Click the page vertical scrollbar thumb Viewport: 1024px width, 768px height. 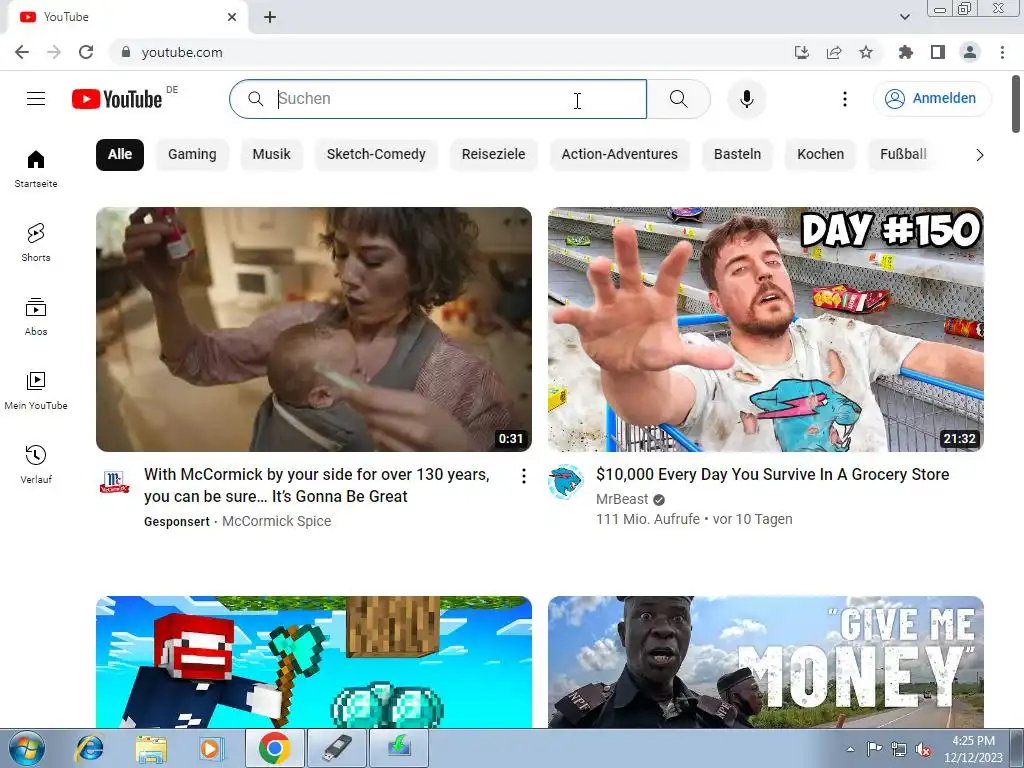click(x=1017, y=103)
